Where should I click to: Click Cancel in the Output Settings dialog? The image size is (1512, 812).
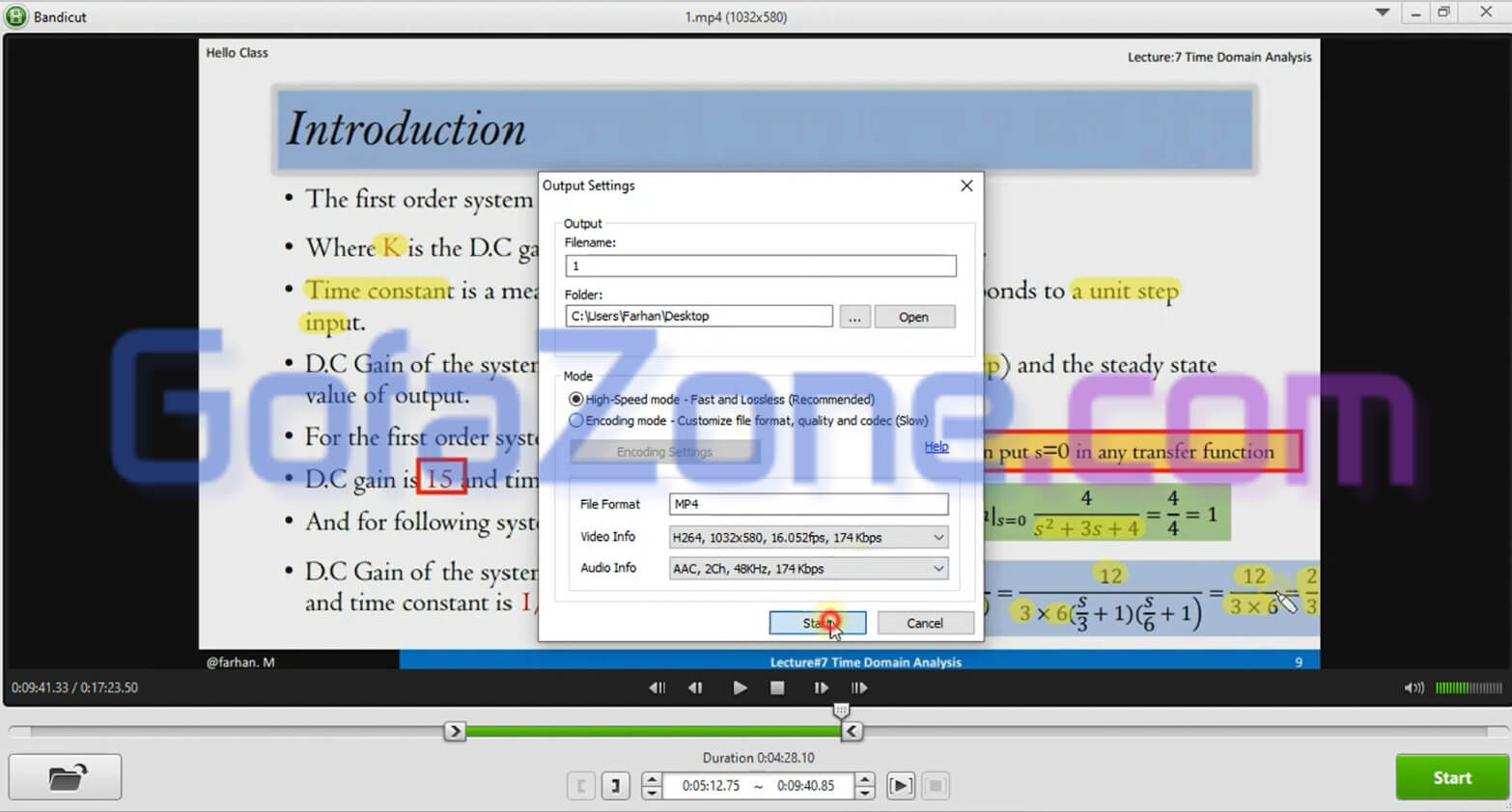coord(924,624)
